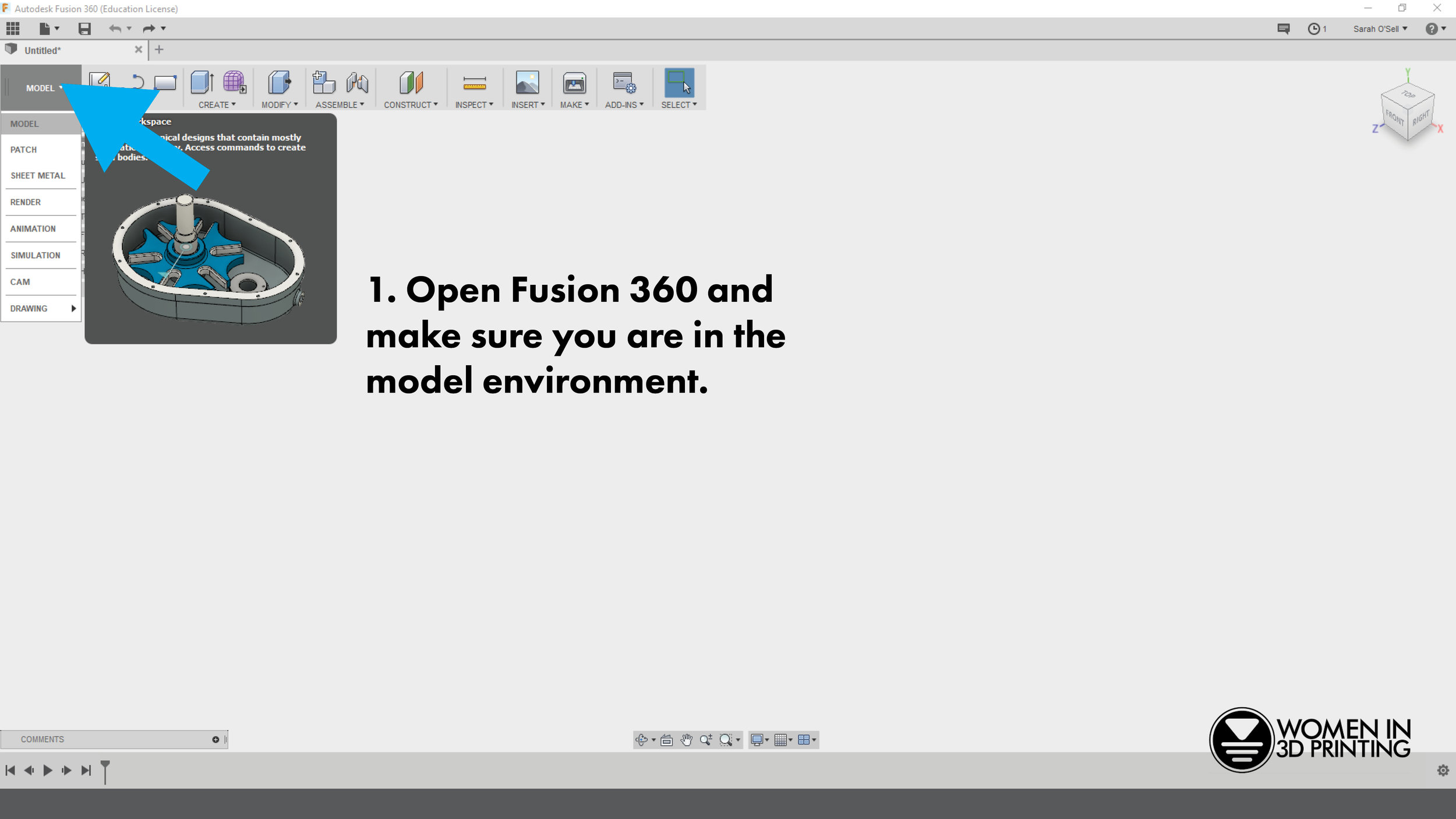
Task: Choose ANIMATION workspace
Action: tap(41, 229)
